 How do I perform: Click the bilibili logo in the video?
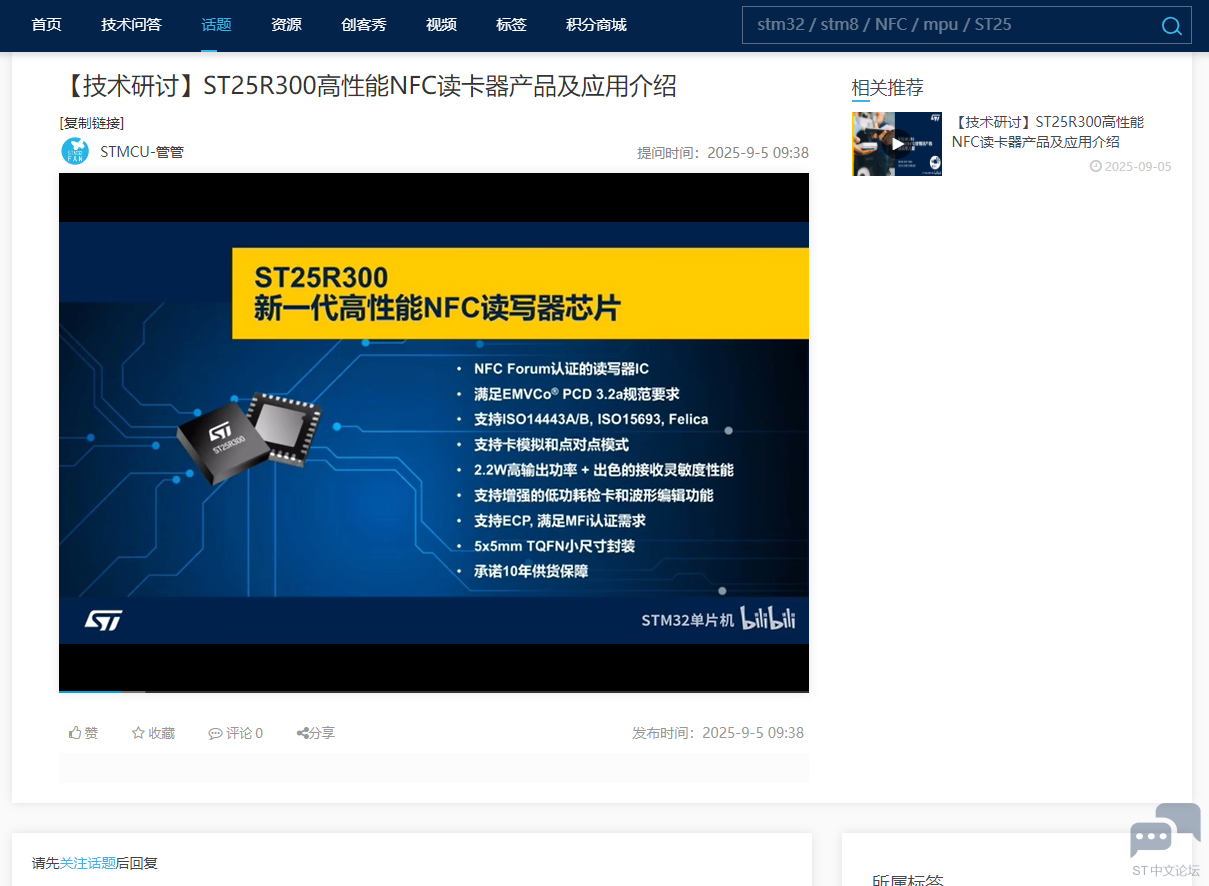(768, 618)
